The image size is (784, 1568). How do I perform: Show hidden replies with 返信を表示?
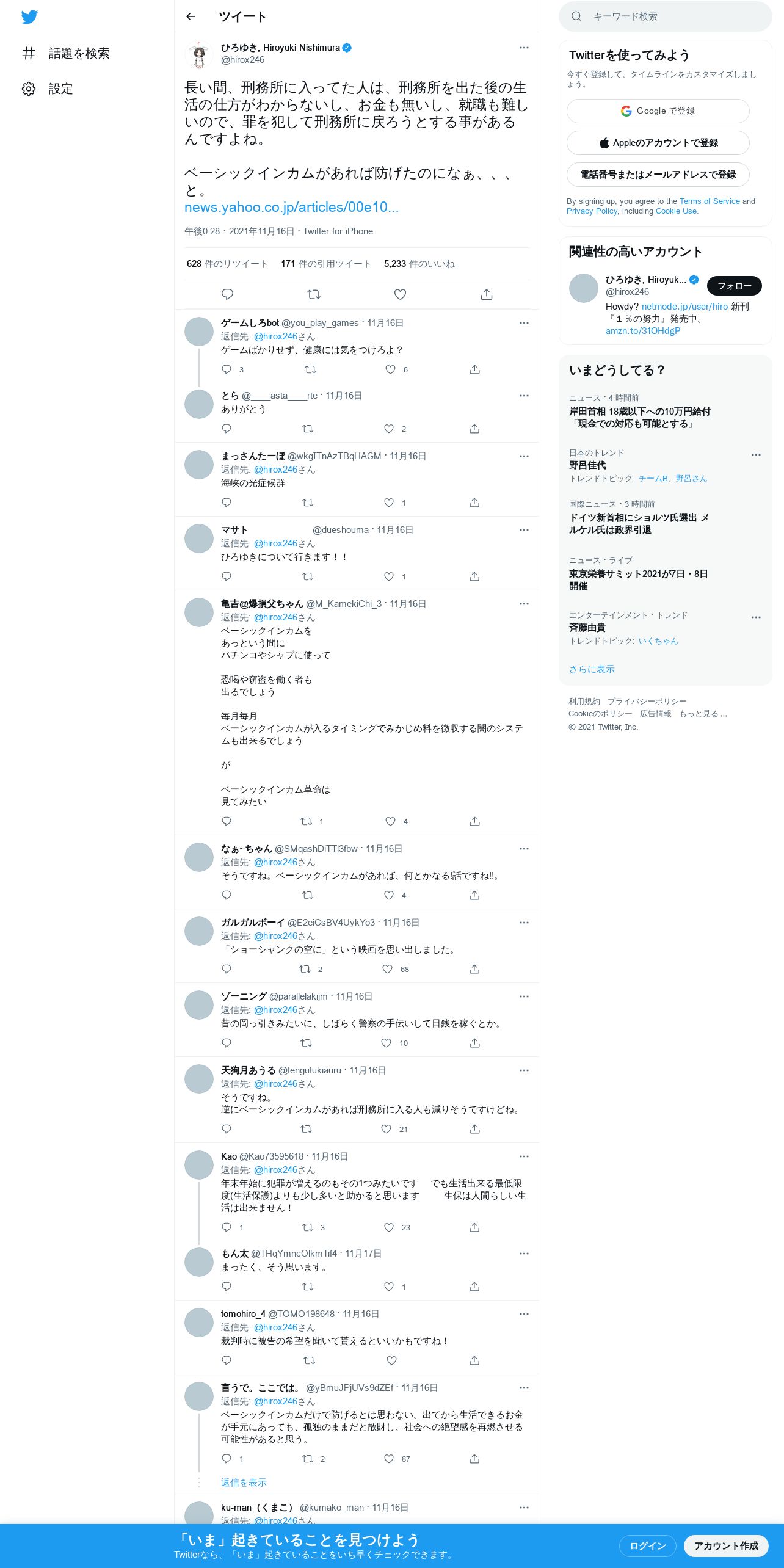click(244, 1483)
